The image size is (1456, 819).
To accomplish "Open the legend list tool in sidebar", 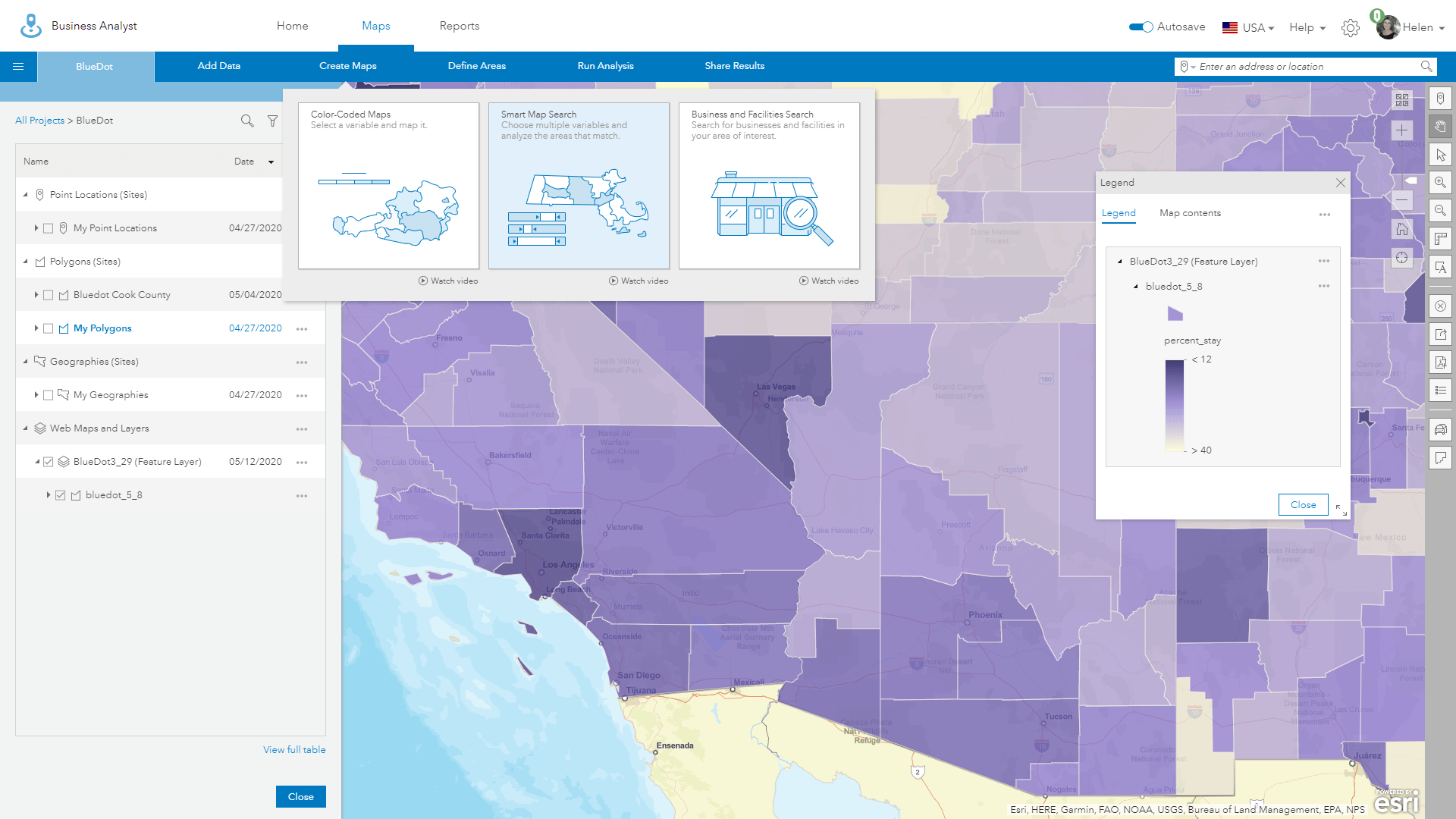I will click(1440, 391).
